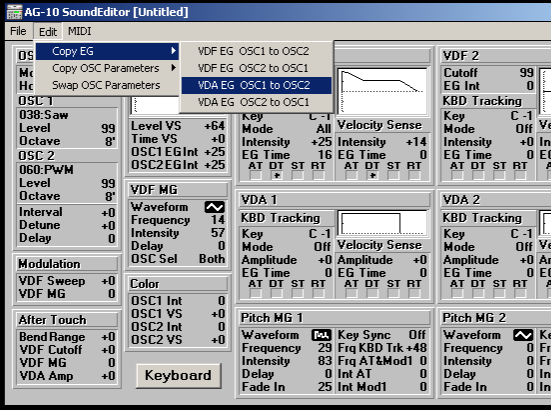Image resolution: width=551 pixels, height=410 pixels.
Task: Click the OSC Interval +0 value
Action: coord(108,213)
